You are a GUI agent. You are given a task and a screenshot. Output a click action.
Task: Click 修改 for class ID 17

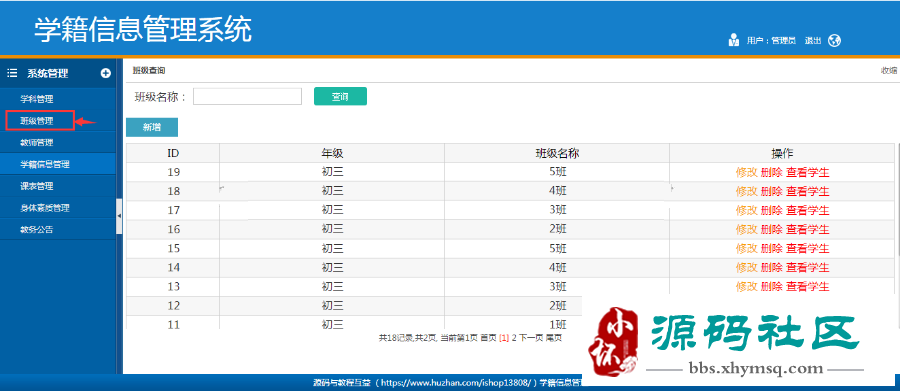click(x=746, y=210)
